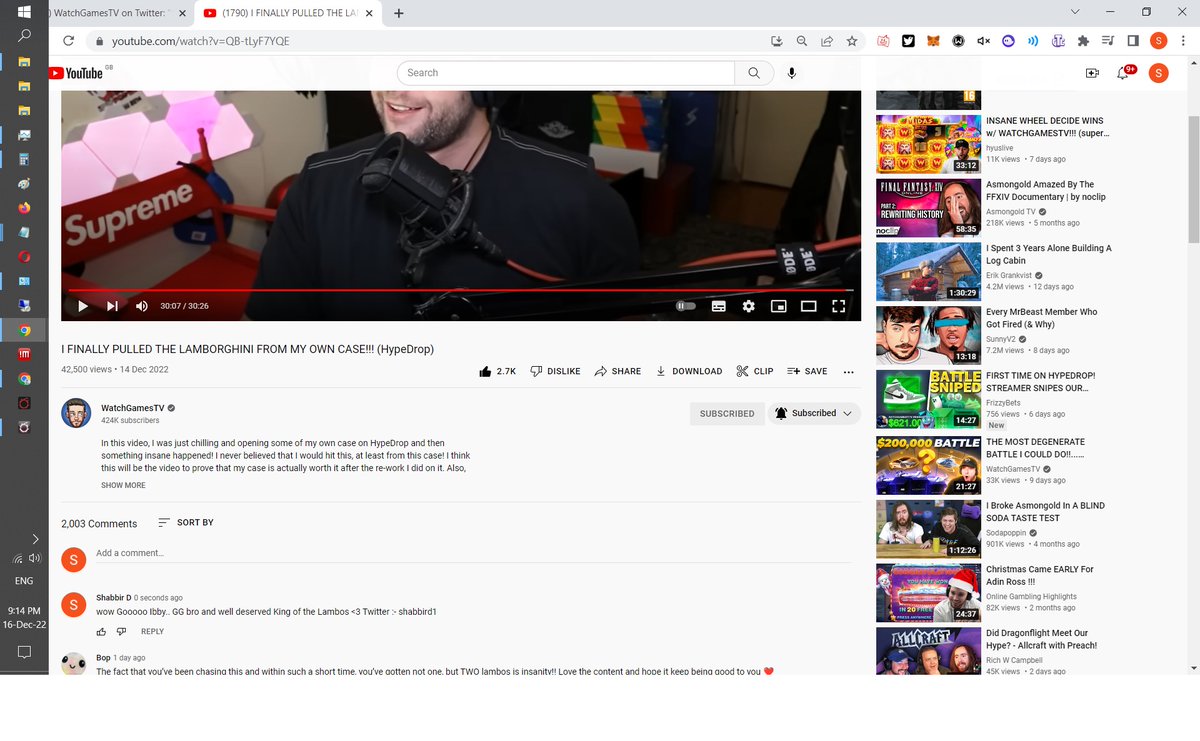Create a clip with the Clip button
The width and height of the screenshot is (1200, 741).
click(755, 371)
